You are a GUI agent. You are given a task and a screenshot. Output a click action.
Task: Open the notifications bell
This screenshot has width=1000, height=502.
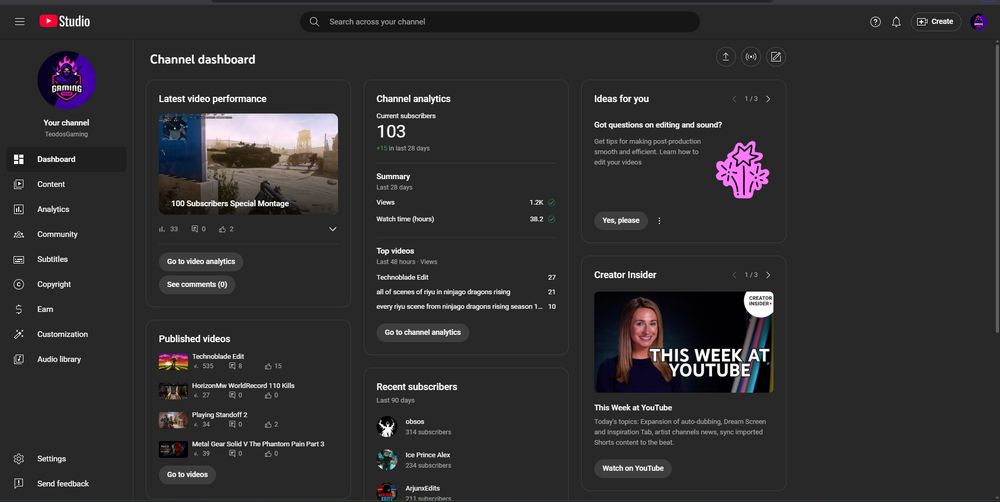click(x=896, y=22)
